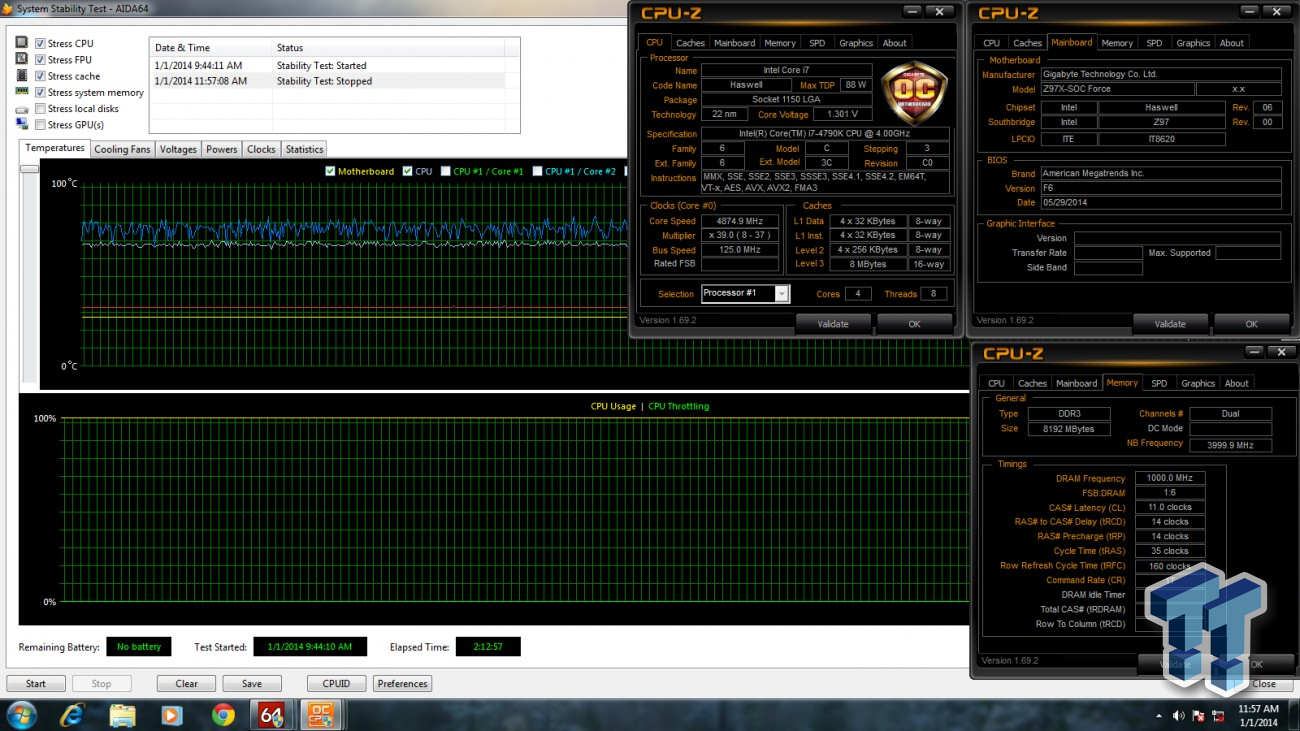Select the 'Stability Test: Stopped' log row
This screenshot has height=731, width=1300.
(334, 82)
